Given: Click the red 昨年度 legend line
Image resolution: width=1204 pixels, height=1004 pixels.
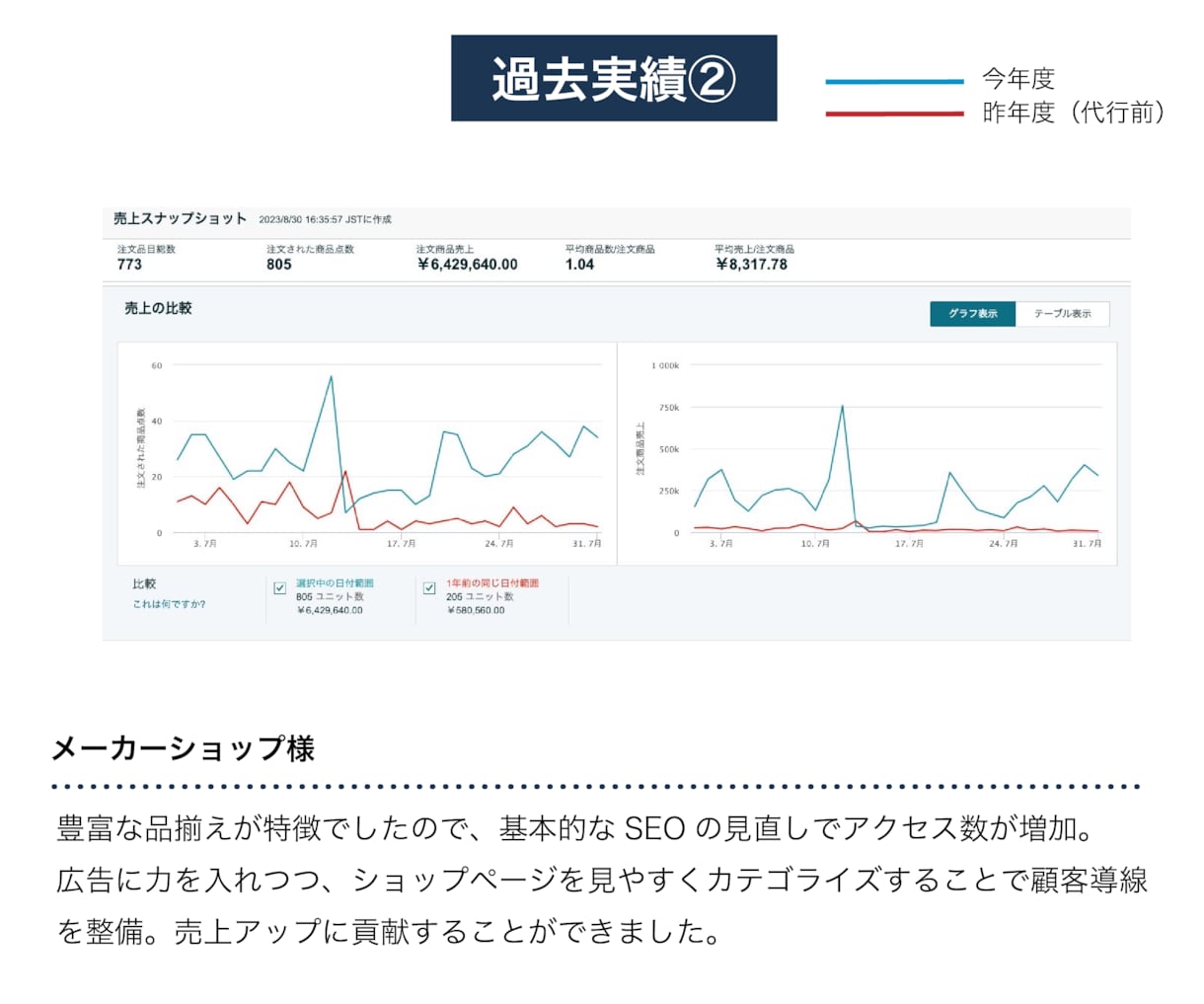Looking at the screenshot, I should point(894,115).
